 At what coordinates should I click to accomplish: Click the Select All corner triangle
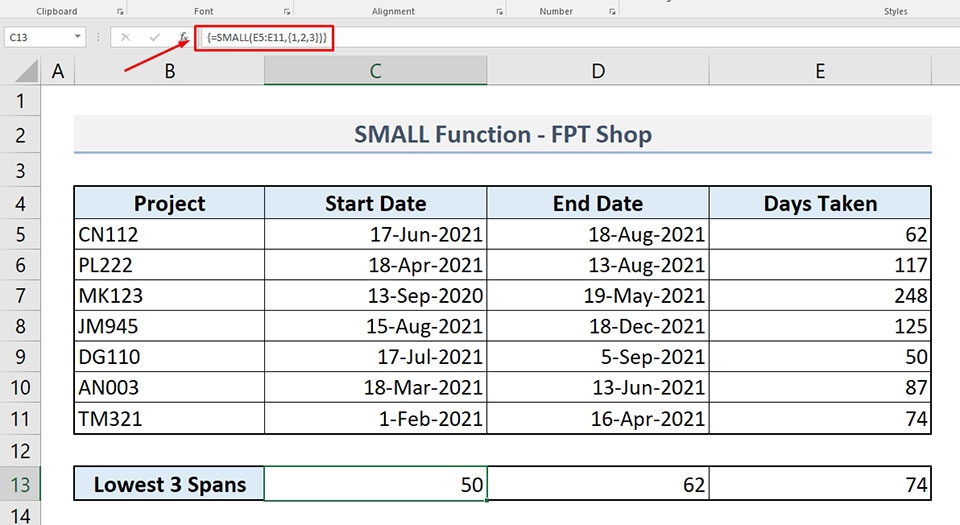click(x=26, y=71)
